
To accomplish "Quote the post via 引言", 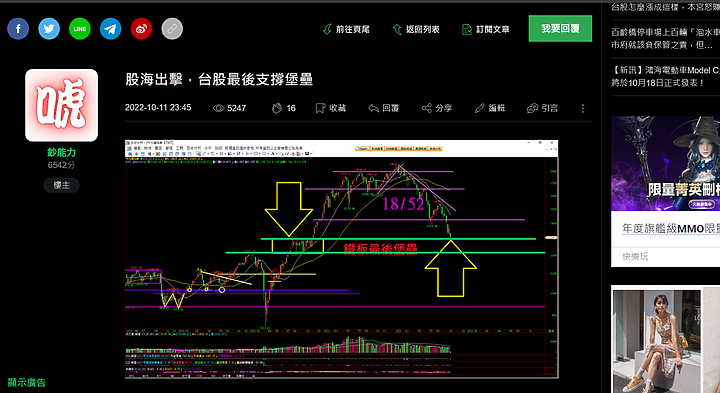I will click(542, 108).
